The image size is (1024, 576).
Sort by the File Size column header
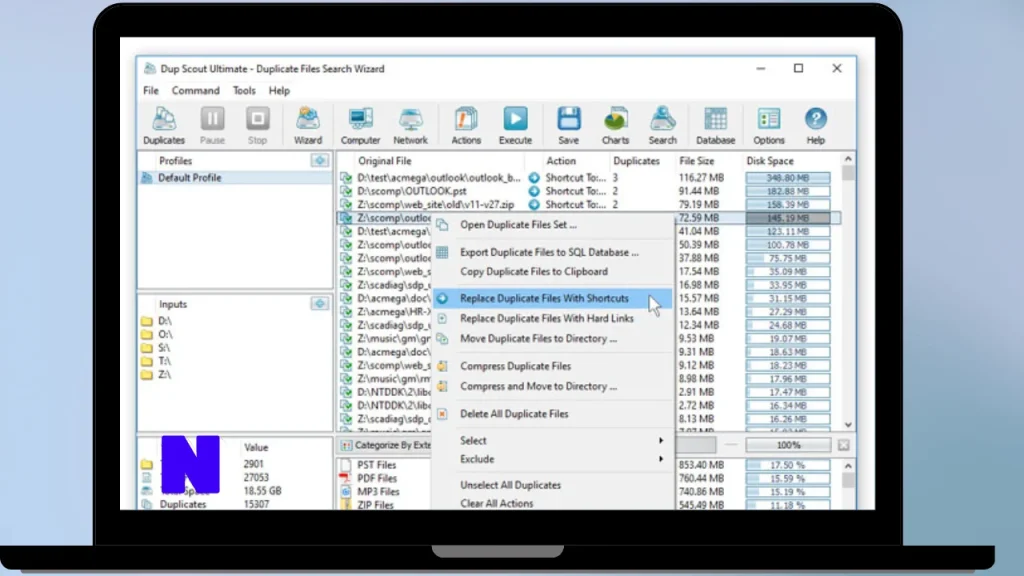tap(696, 161)
